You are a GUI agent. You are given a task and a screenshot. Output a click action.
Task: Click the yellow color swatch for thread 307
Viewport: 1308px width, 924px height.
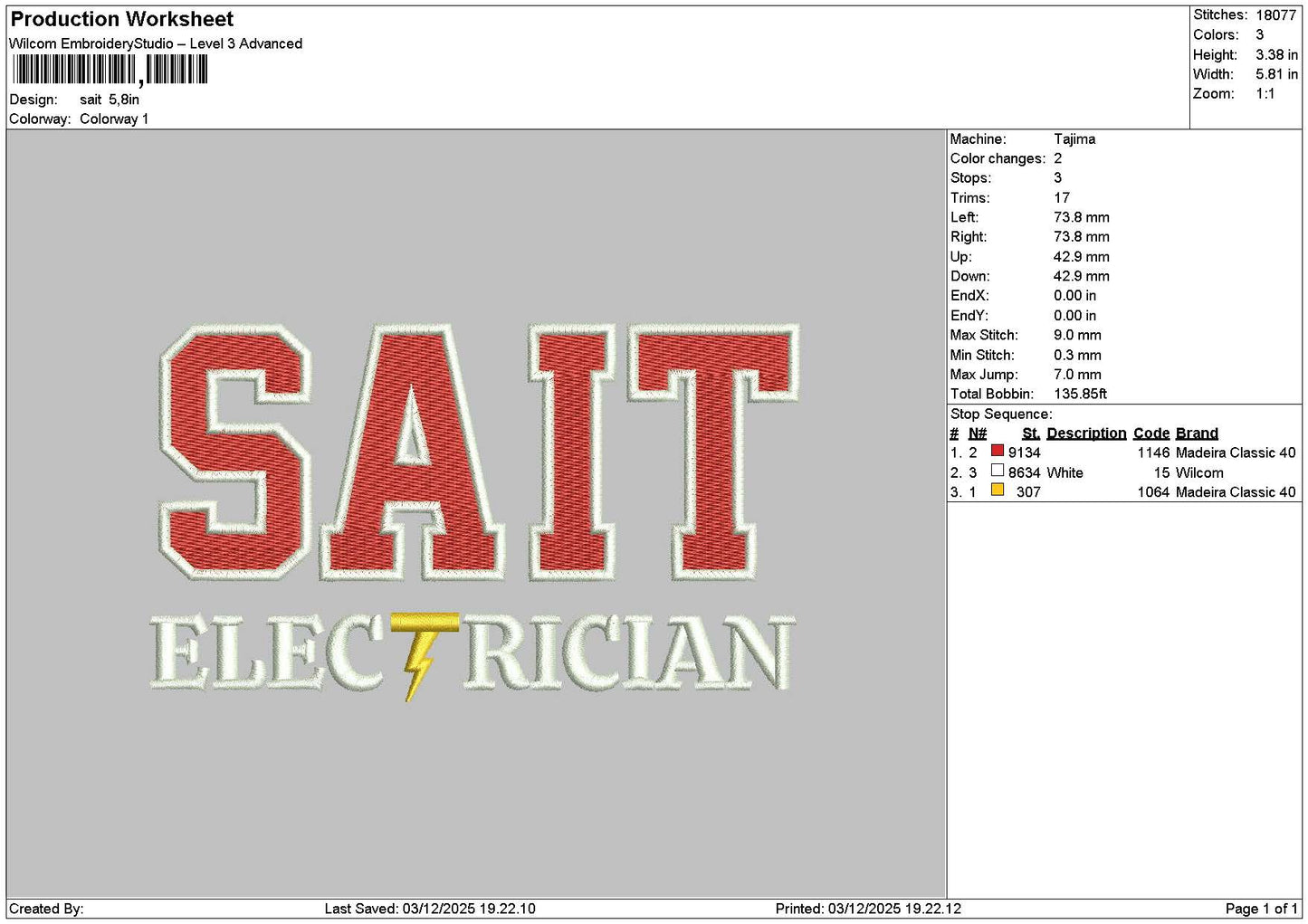(997, 490)
